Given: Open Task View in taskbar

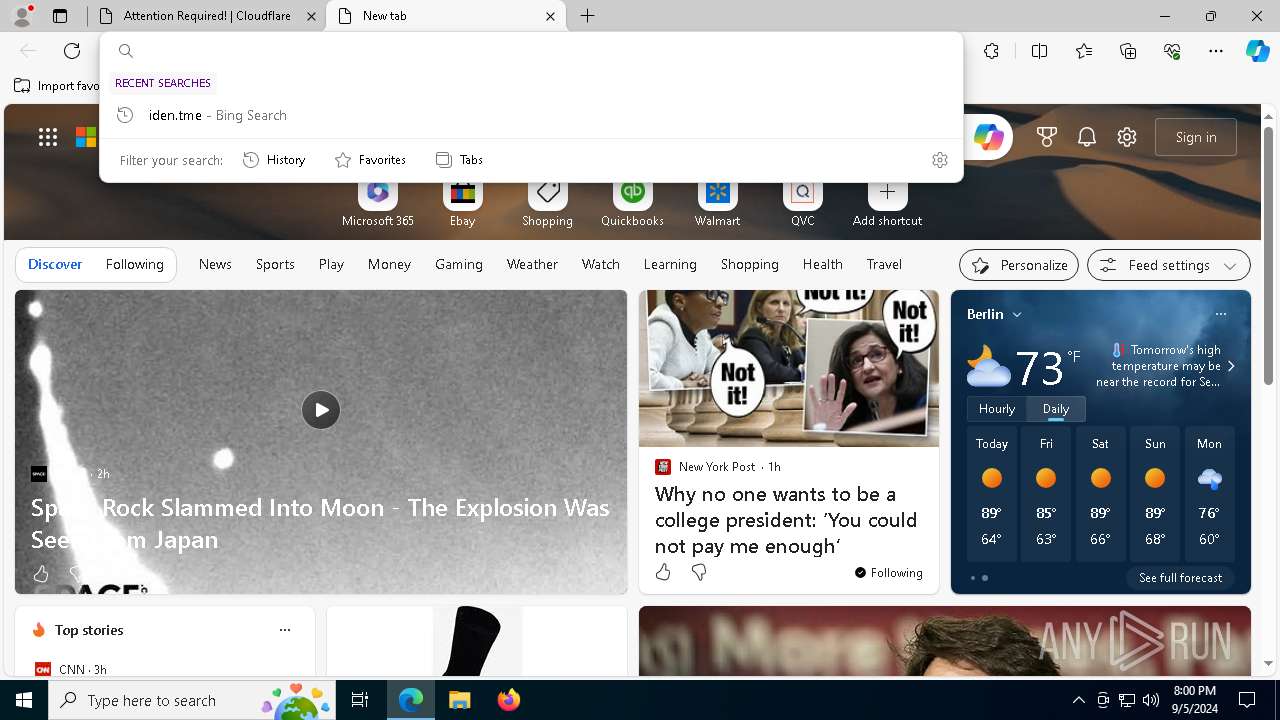Looking at the screenshot, I should [360, 700].
